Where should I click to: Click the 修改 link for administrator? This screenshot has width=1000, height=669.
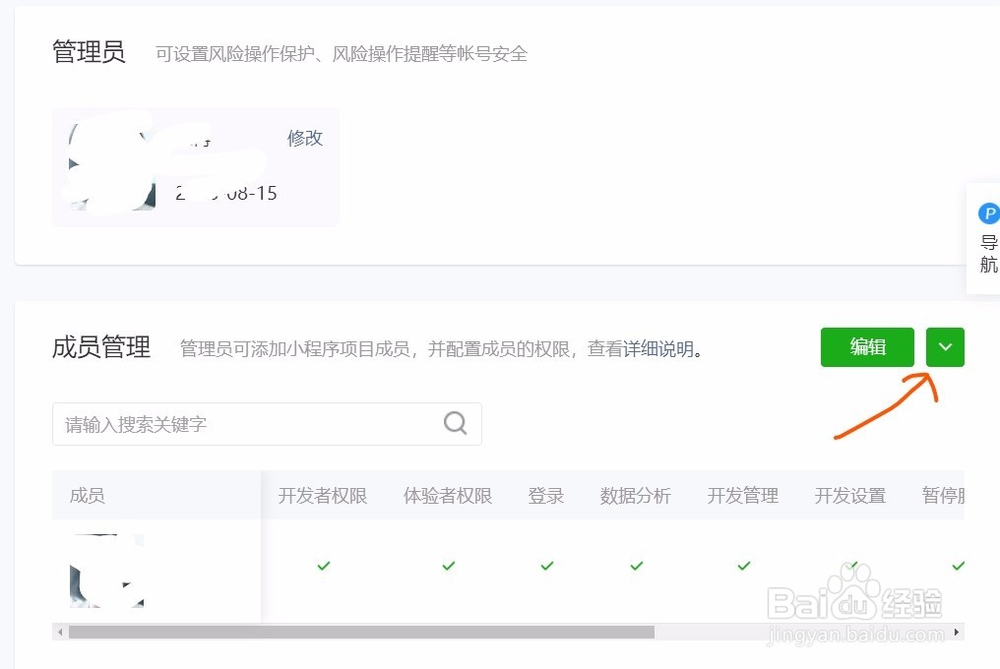(x=305, y=138)
